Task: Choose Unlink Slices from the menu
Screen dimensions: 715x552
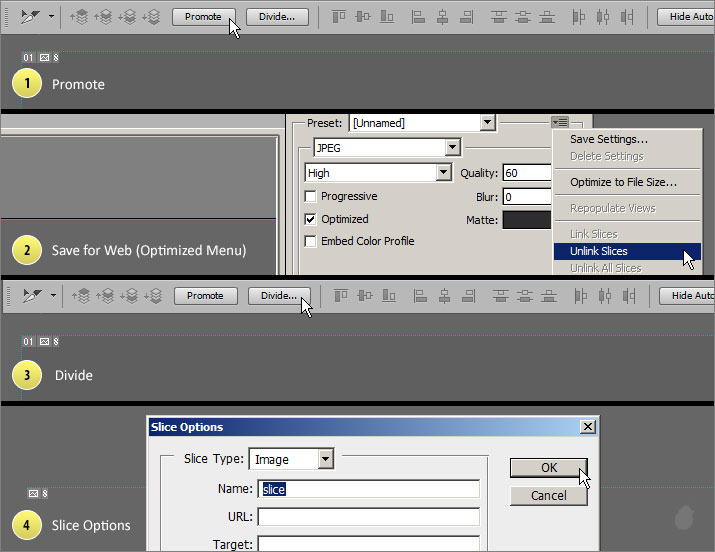Action: coord(599,251)
